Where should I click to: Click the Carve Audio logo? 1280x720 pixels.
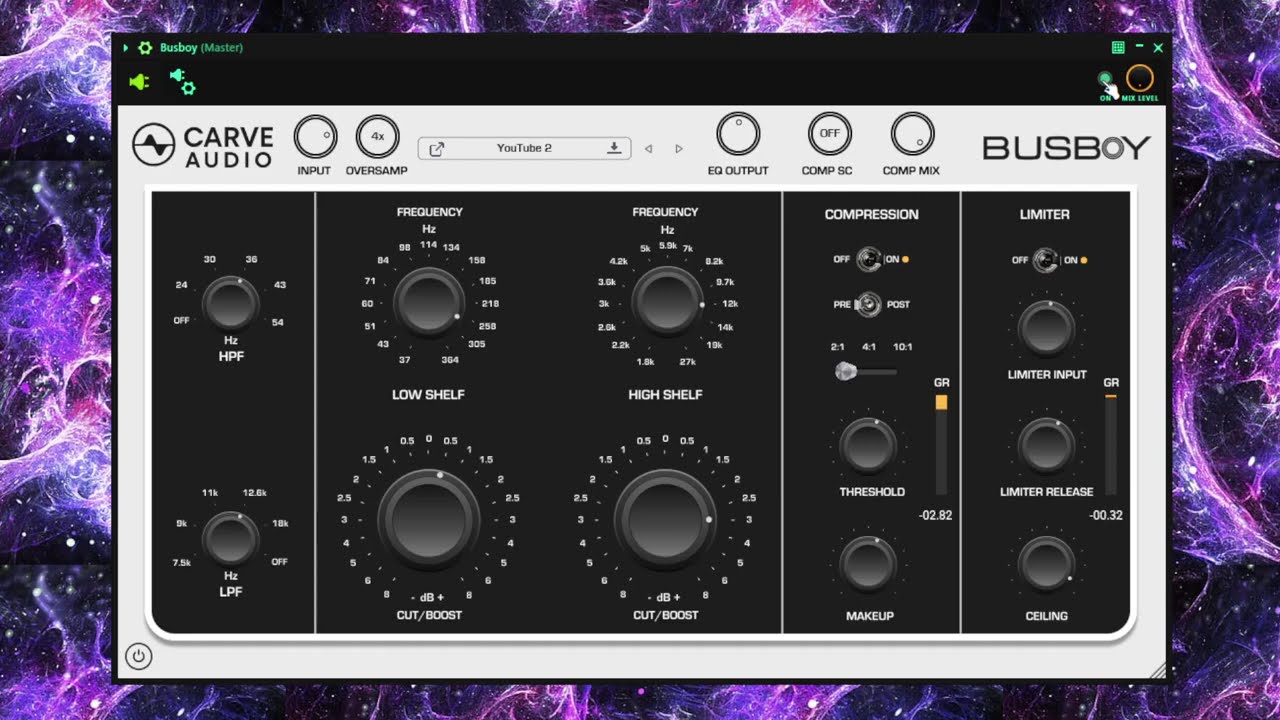203,146
